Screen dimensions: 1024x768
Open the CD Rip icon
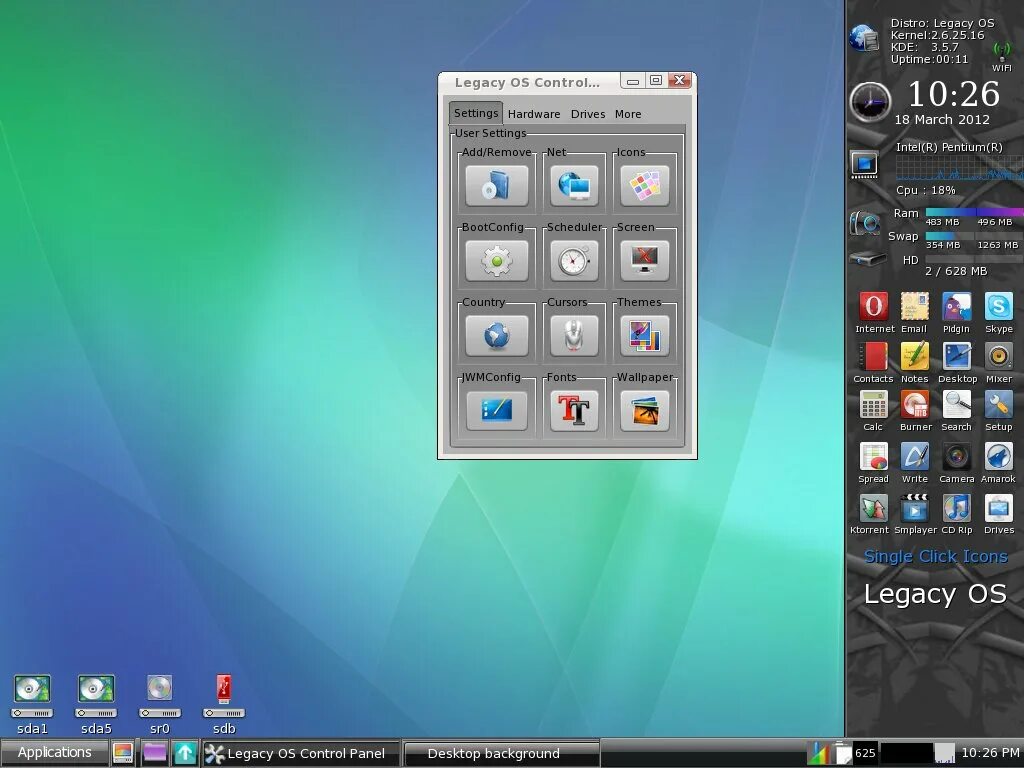point(957,508)
